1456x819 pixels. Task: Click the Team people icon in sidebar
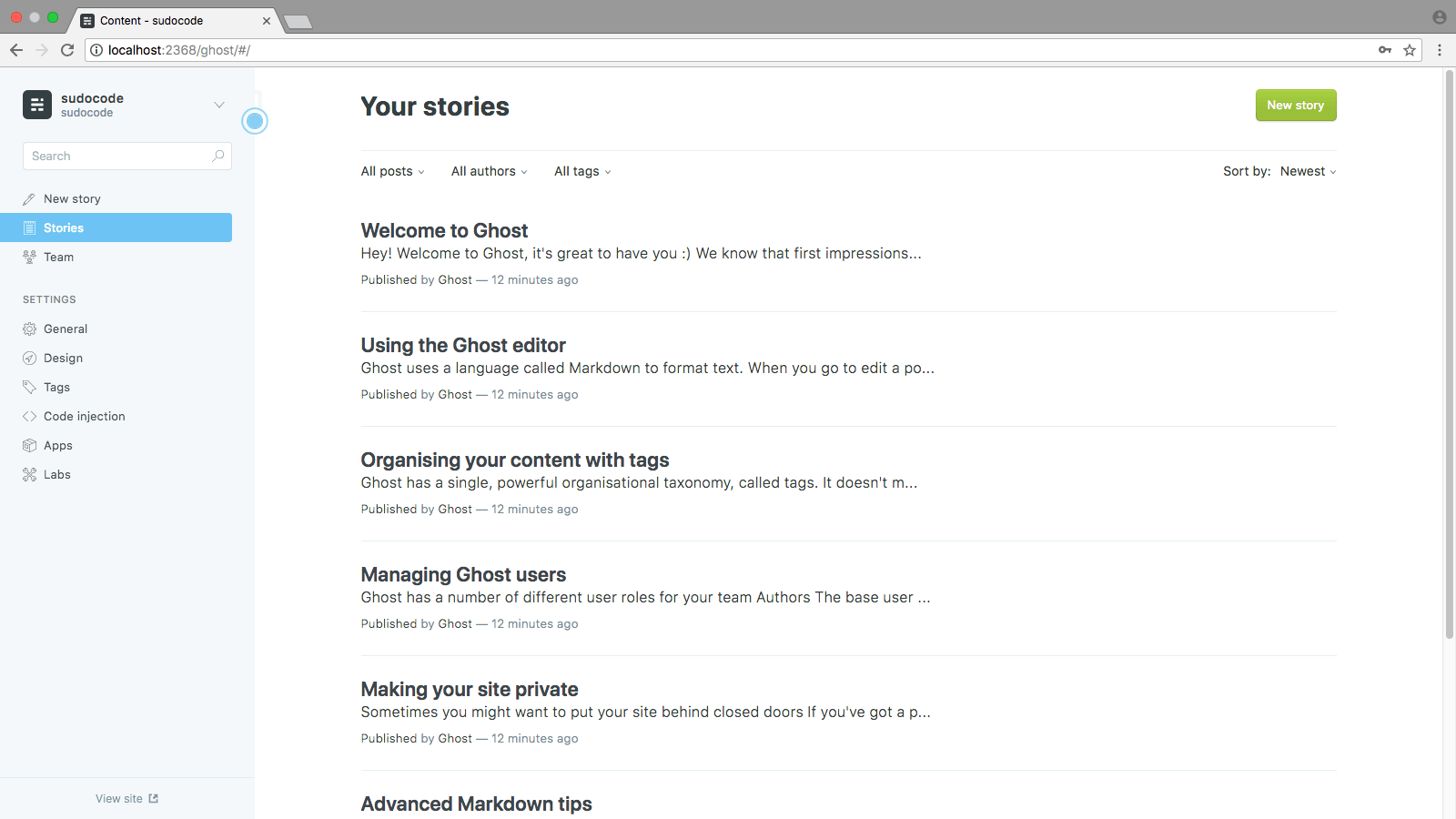pyautogui.click(x=29, y=258)
